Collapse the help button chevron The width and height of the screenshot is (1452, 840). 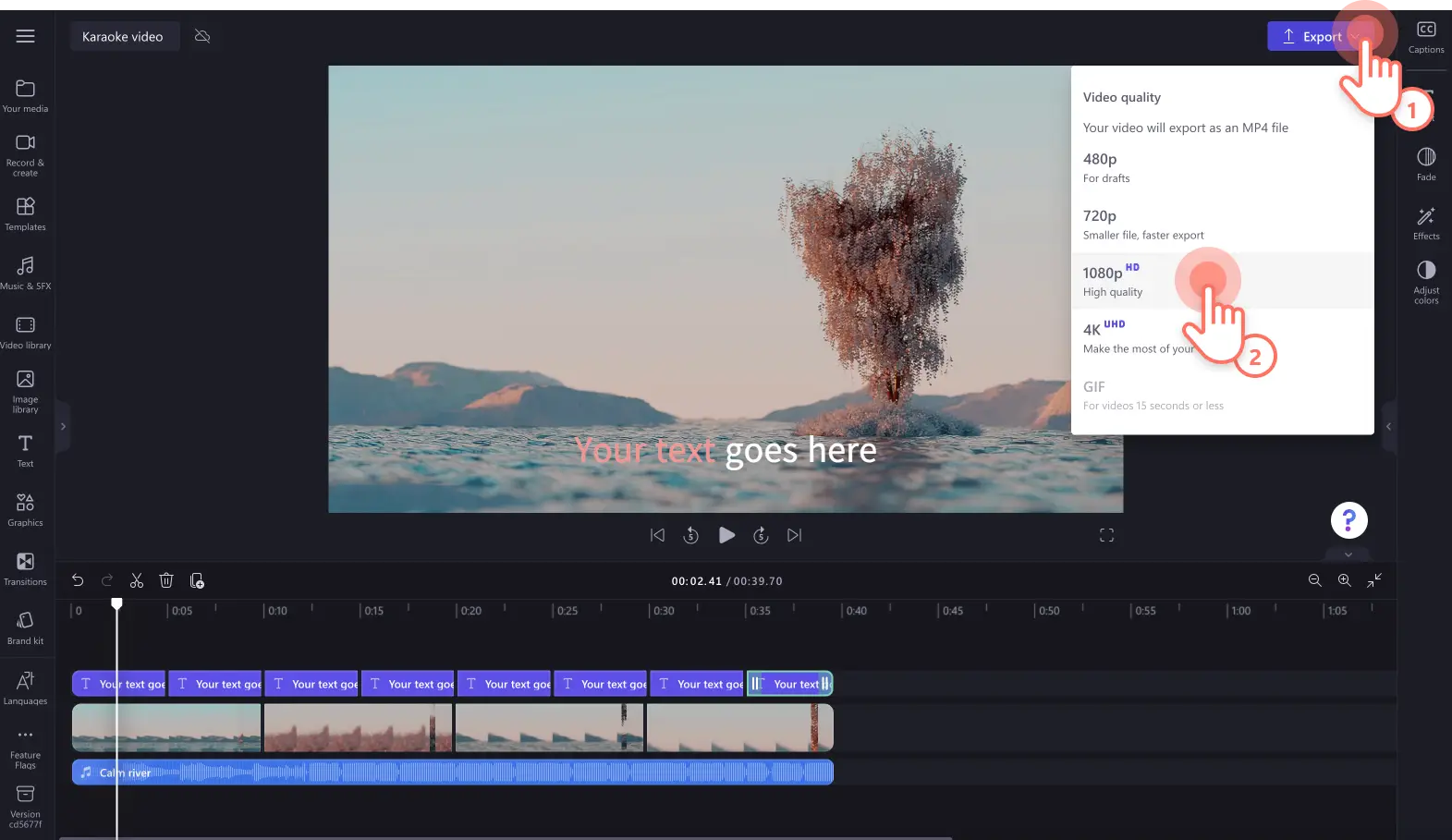(x=1348, y=554)
